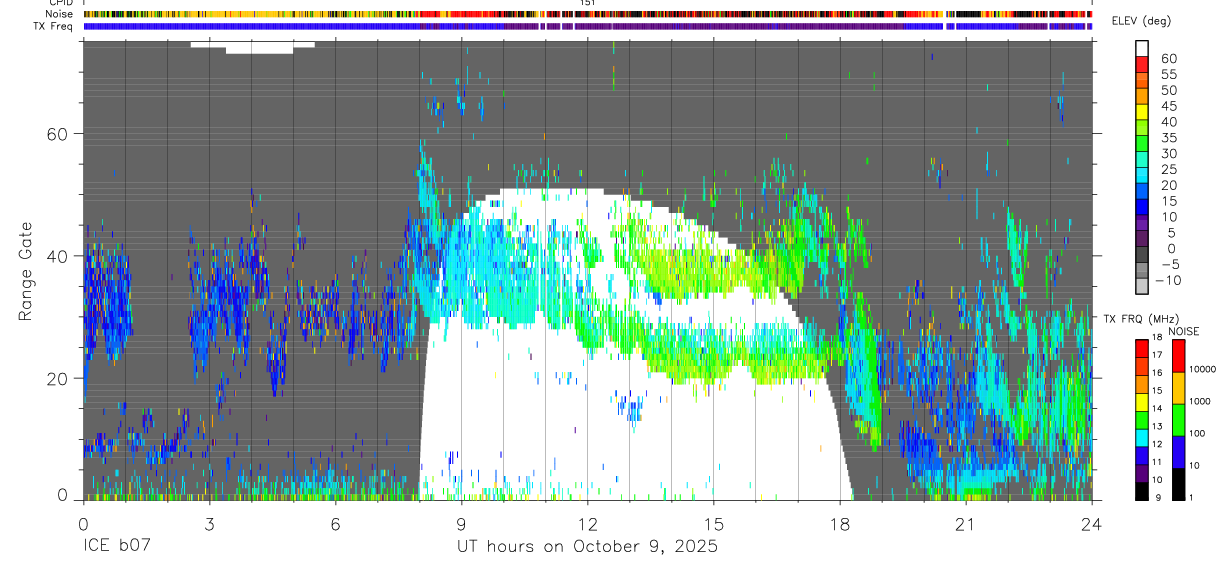Select cyan 12–13 segment in TX FRQ bar
Viewport: 1228px width, 567px height.
pyautogui.click(x=1141, y=438)
